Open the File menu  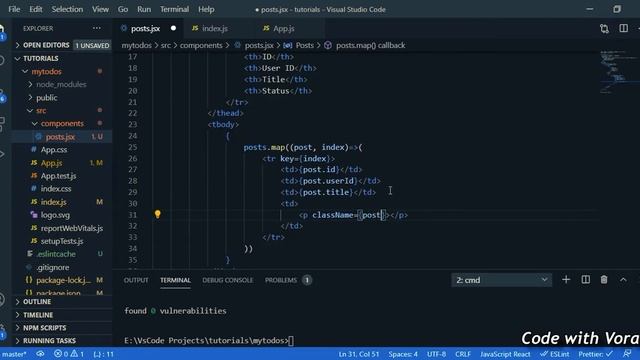tap(14, 9)
